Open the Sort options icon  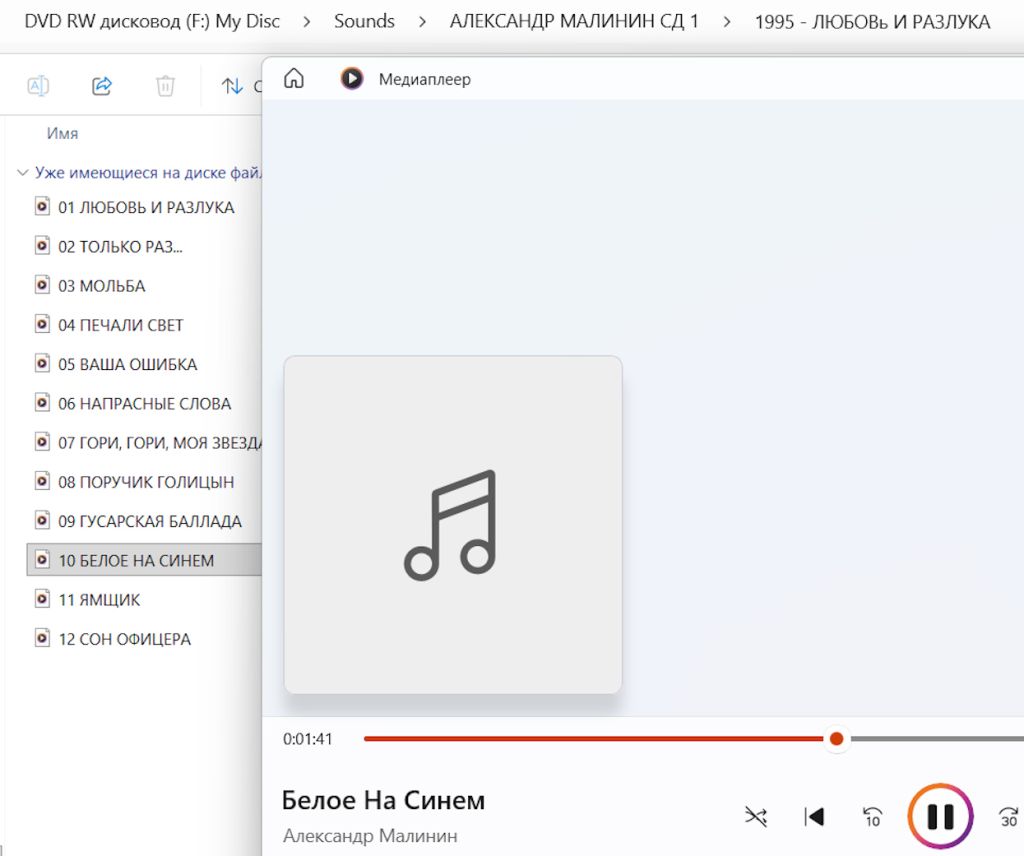pyautogui.click(x=232, y=86)
